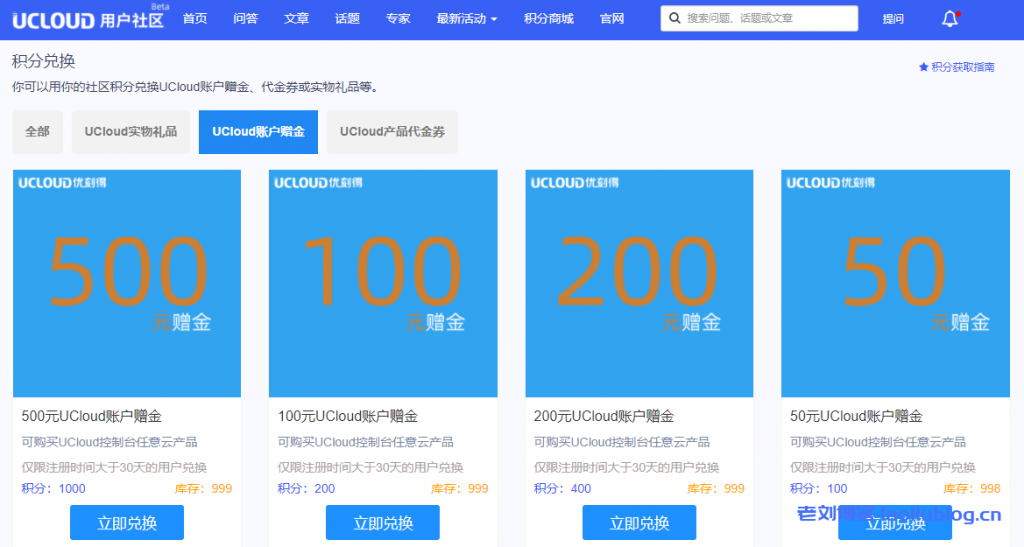This screenshot has height=547, width=1024.
Task: Select the 全部 category tab
Action: click(37, 132)
